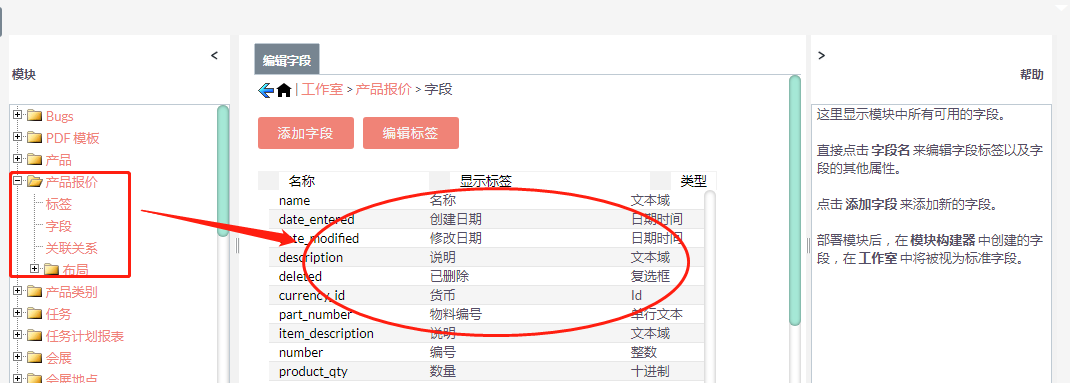Viewport: 1070px width, 383px height.
Task: Collapse the 模块 panel with < arrow
Action: pyautogui.click(x=214, y=55)
